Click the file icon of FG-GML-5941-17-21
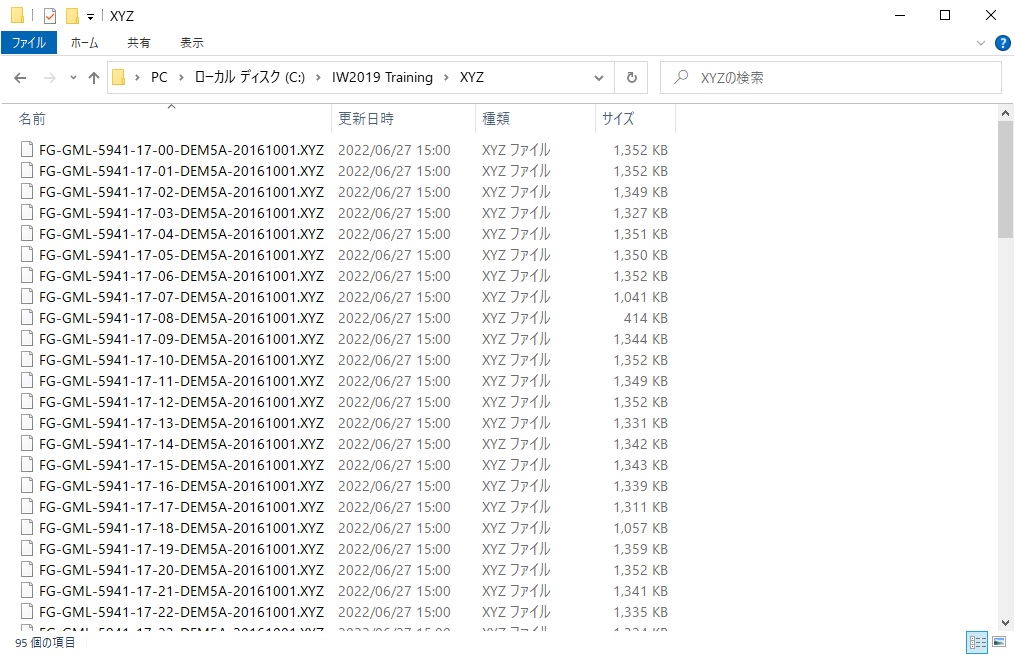This screenshot has height=655, width=1015. click(x=27, y=591)
